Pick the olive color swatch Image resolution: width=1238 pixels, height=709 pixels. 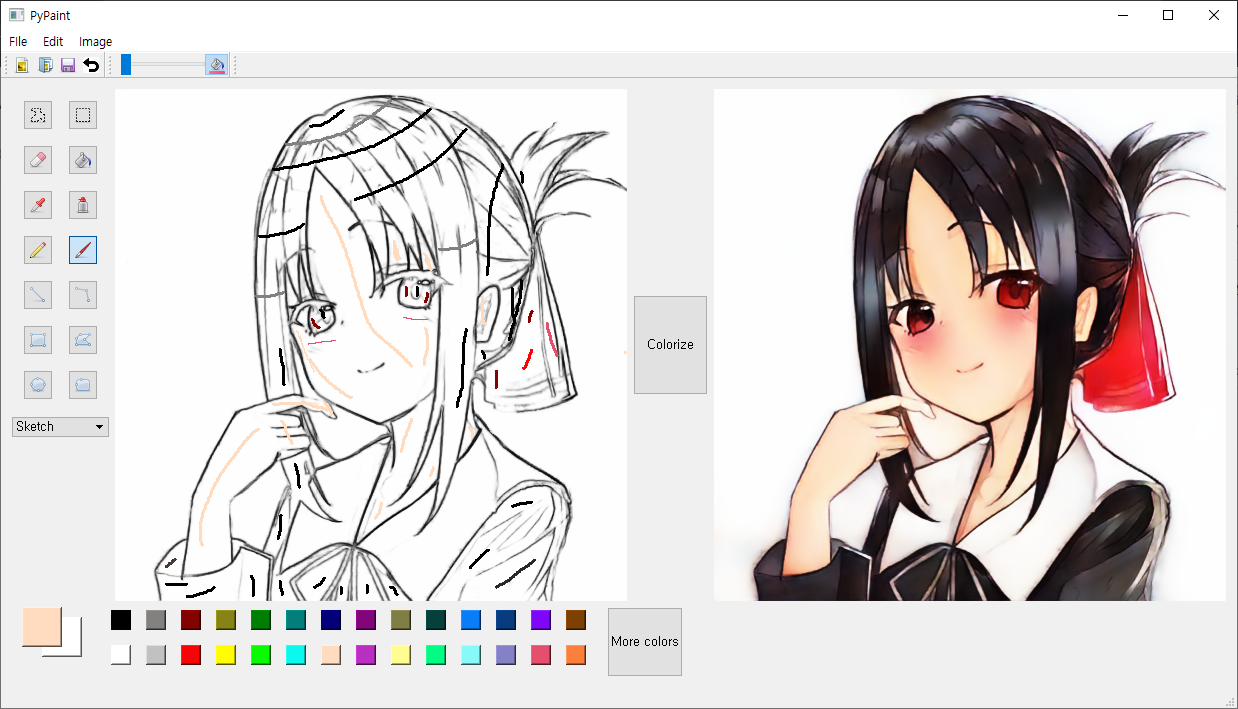(226, 620)
